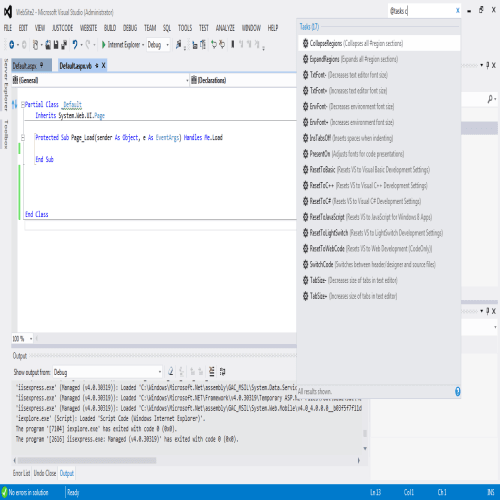The width and height of the screenshot is (500, 500).
Task: Open the Debug solution configuration dropdown
Action: (158, 45)
